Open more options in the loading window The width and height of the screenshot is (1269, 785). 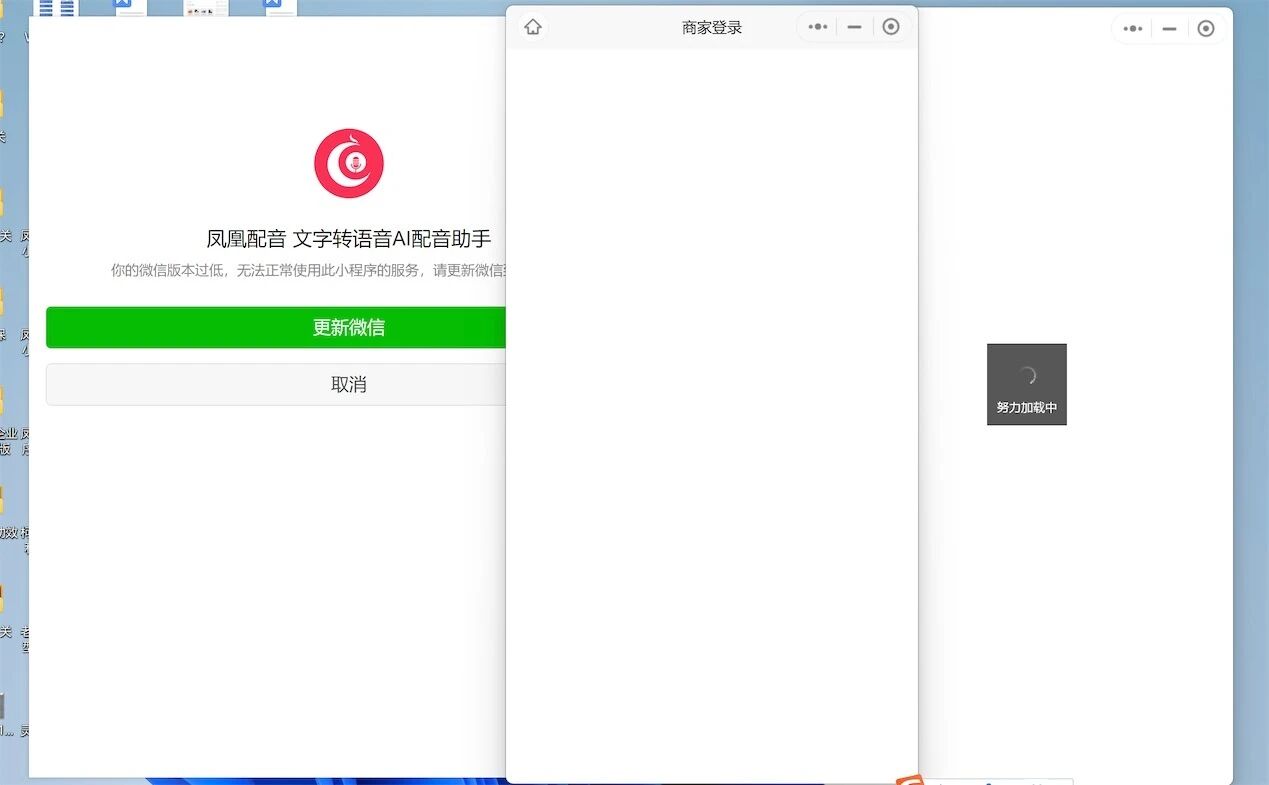[1133, 29]
